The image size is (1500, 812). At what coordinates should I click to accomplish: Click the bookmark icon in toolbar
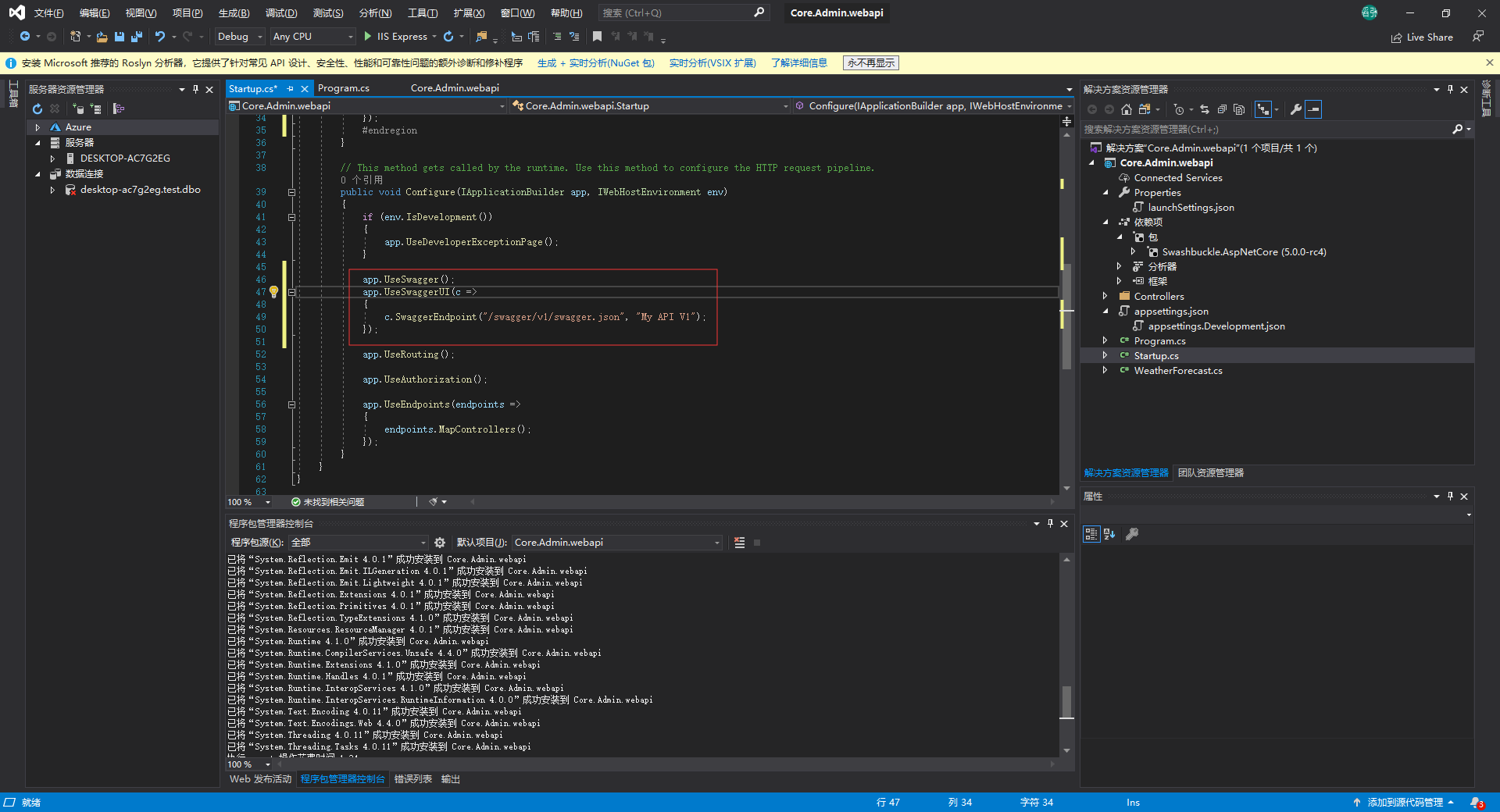click(597, 37)
